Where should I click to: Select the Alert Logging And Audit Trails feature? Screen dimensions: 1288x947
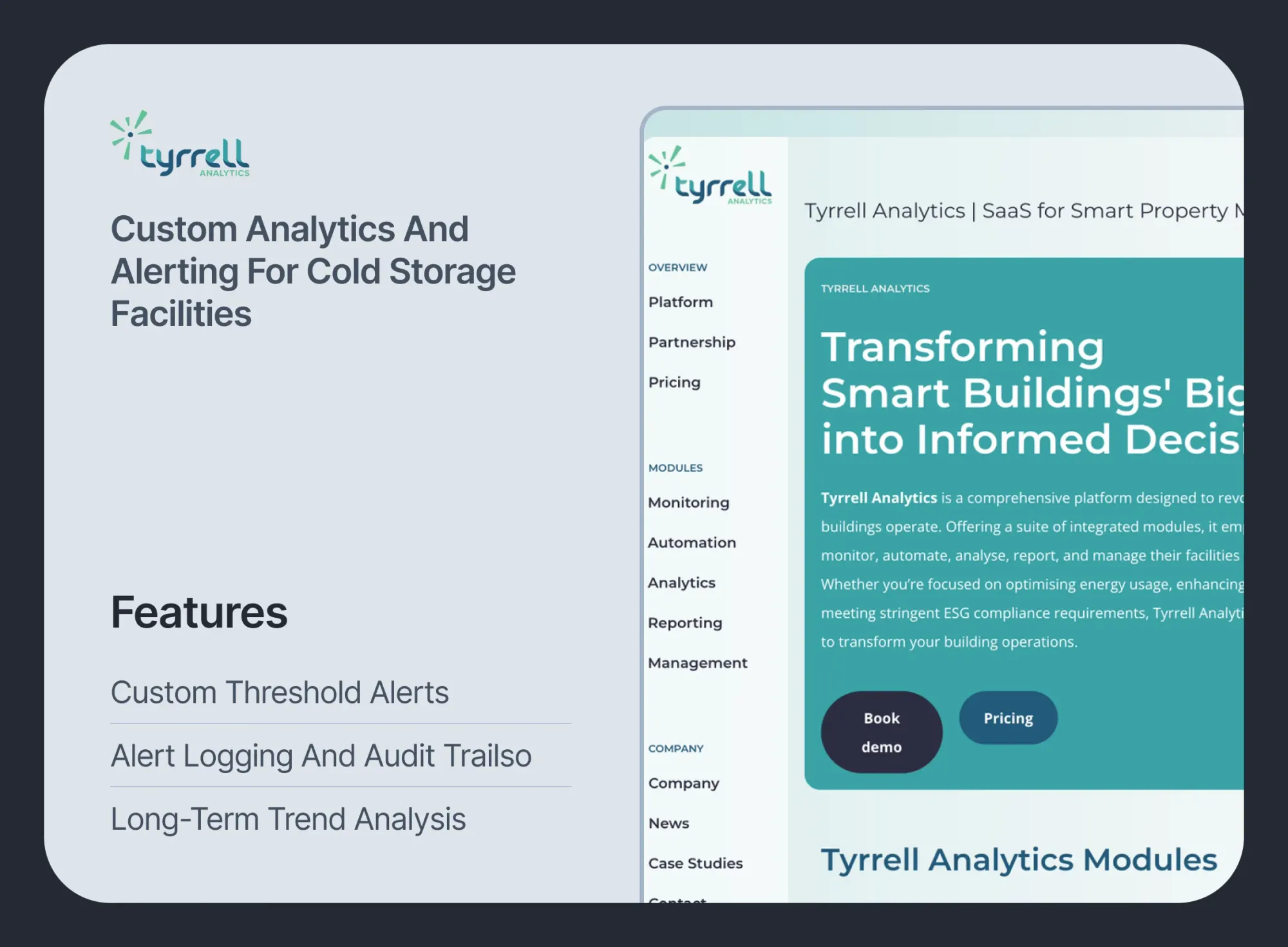tap(321, 756)
